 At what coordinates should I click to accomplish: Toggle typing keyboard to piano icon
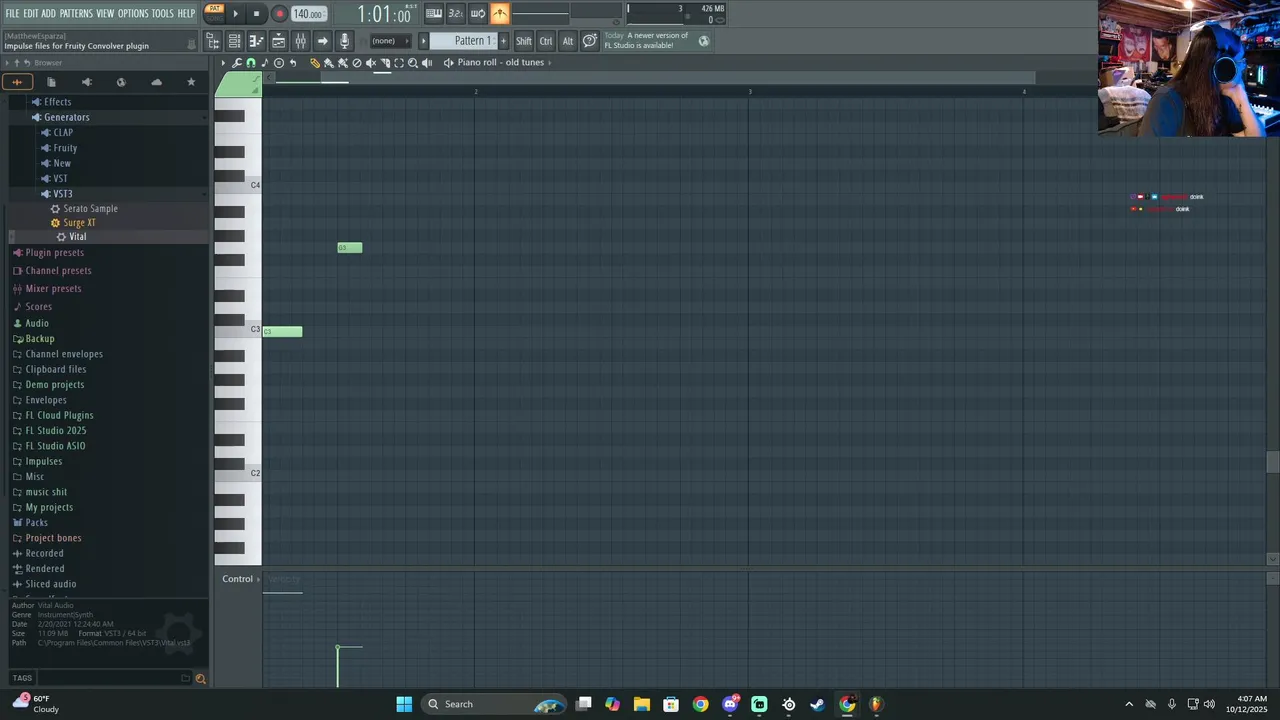434,13
